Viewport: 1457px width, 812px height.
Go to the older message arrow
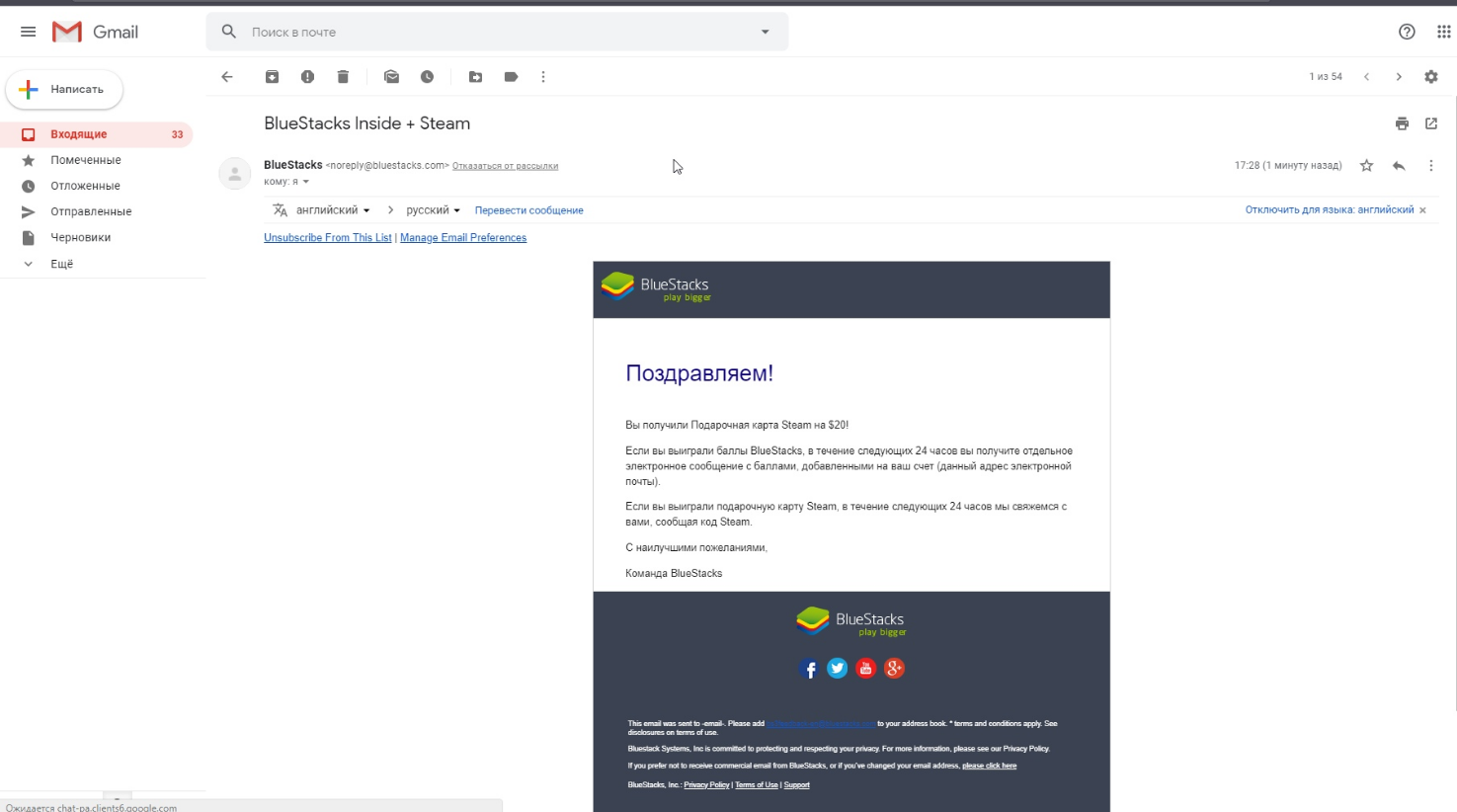click(x=1399, y=77)
